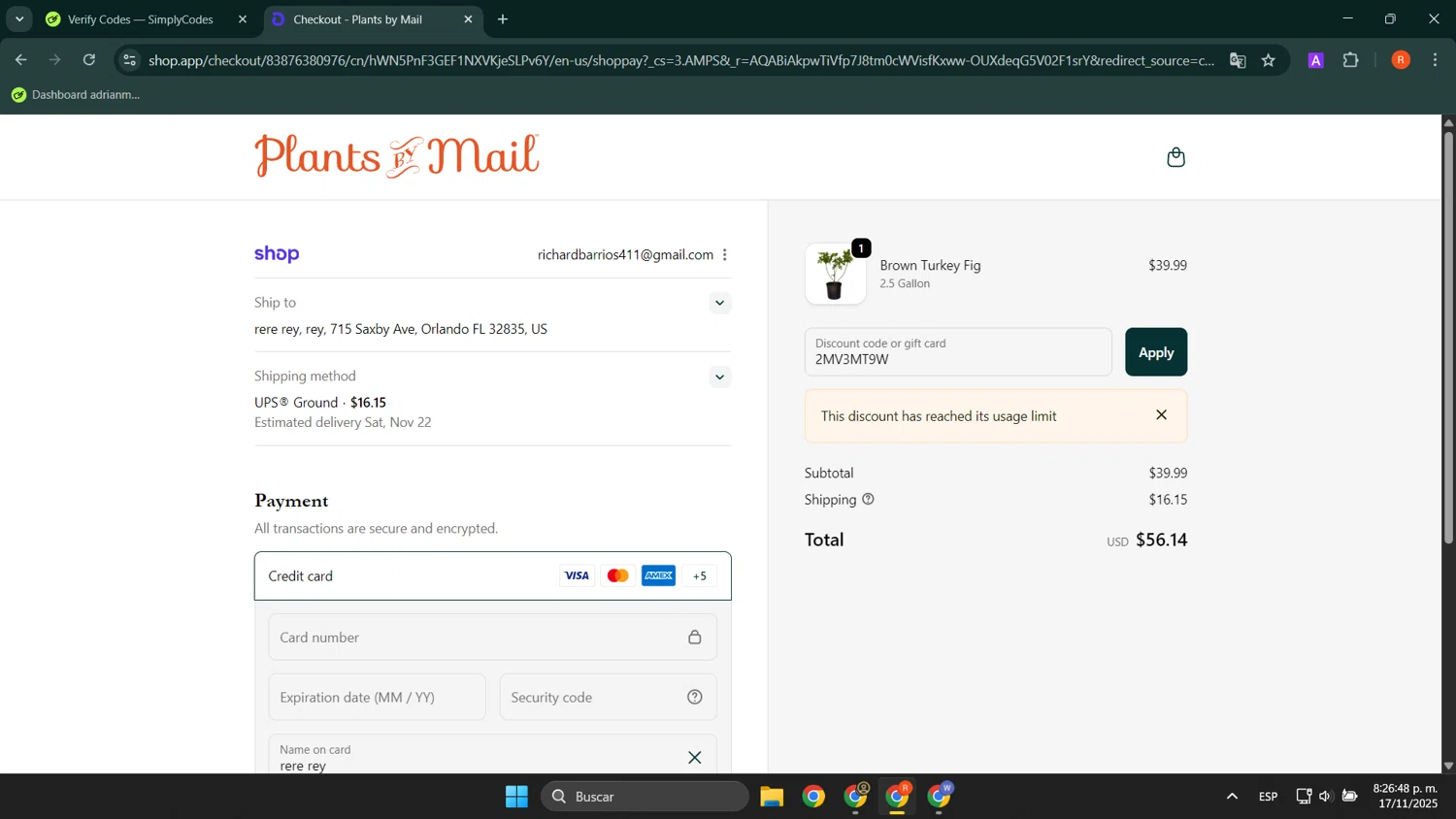Bookmark this page with the star icon
1456x819 pixels.
pyautogui.click(x=1269, y=60)
